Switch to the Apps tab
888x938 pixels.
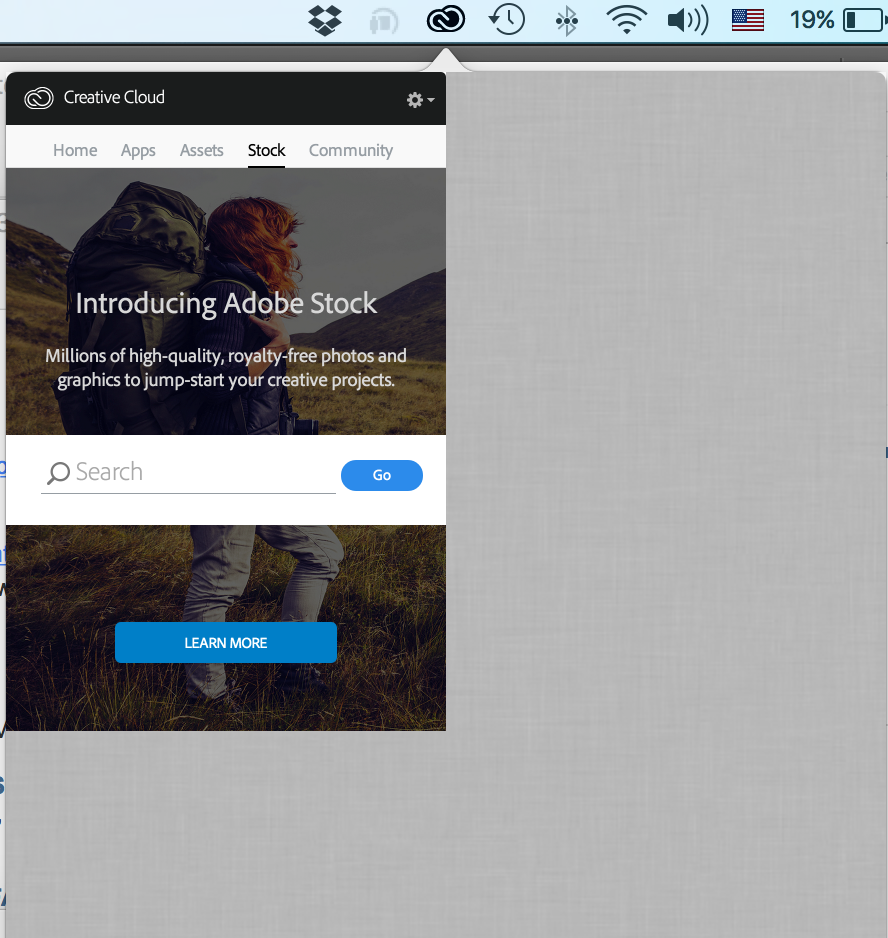[138, 150]
